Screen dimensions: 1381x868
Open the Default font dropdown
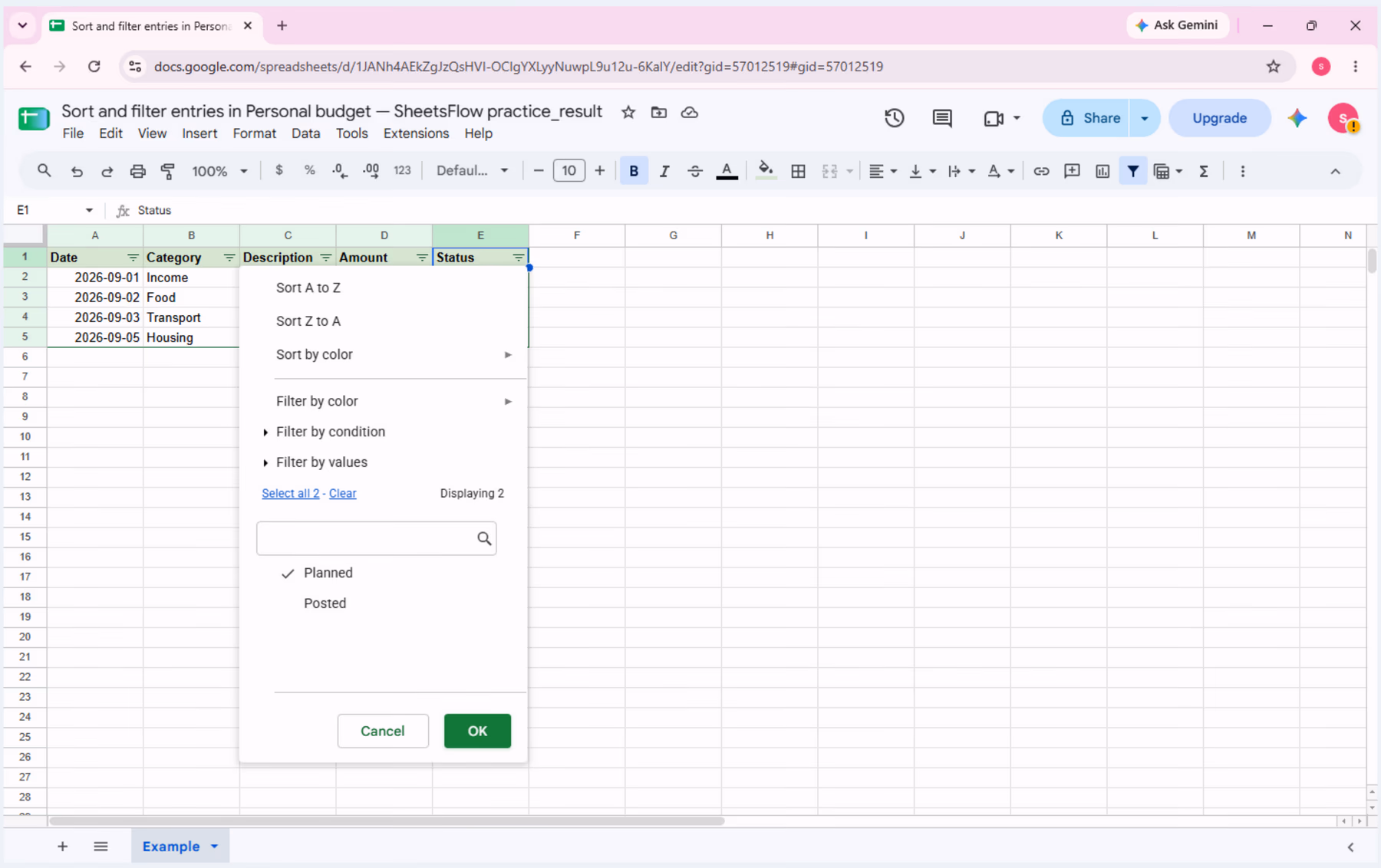473,170
